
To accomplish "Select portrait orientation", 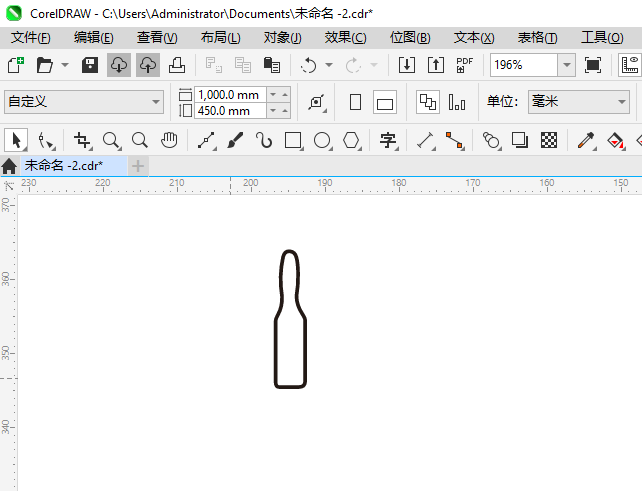I will pos(355,102).
